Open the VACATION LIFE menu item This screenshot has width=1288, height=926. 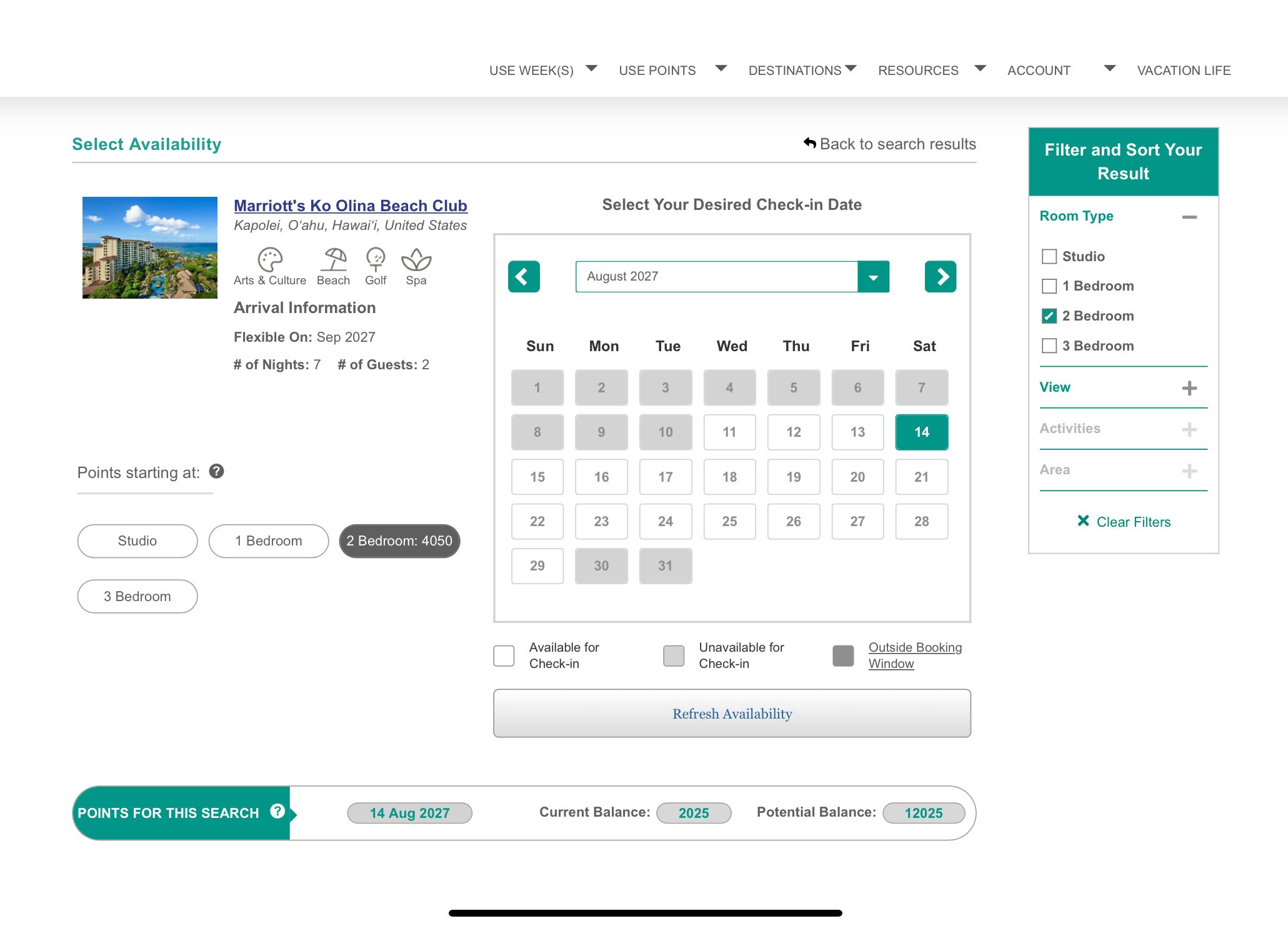point(1184,71)
